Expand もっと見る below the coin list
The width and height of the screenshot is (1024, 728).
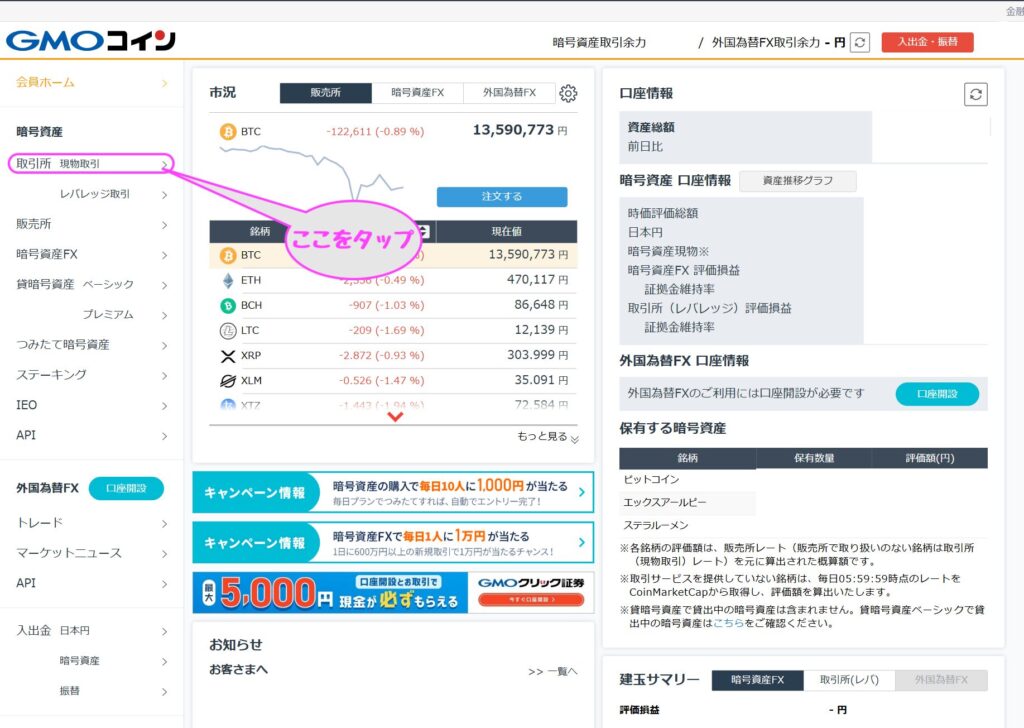pos(547,437)
